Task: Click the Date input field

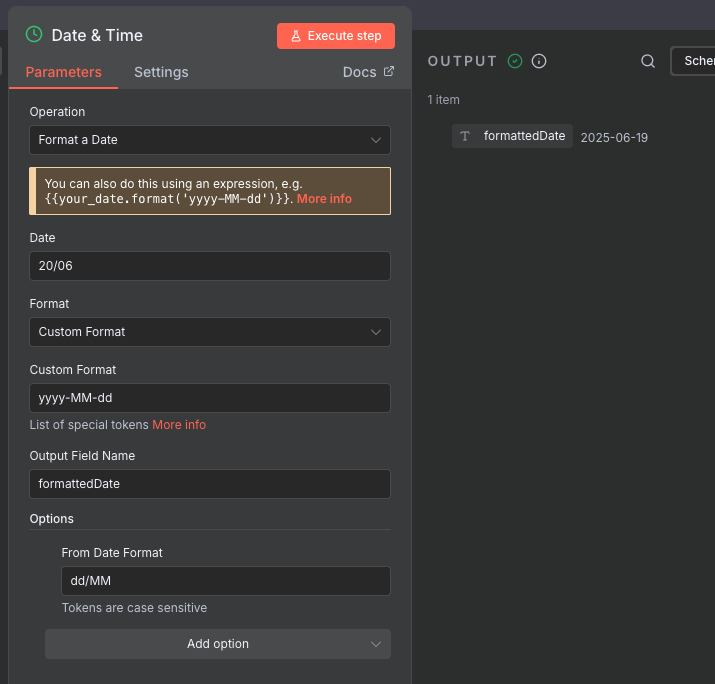Action: (210, 266)
